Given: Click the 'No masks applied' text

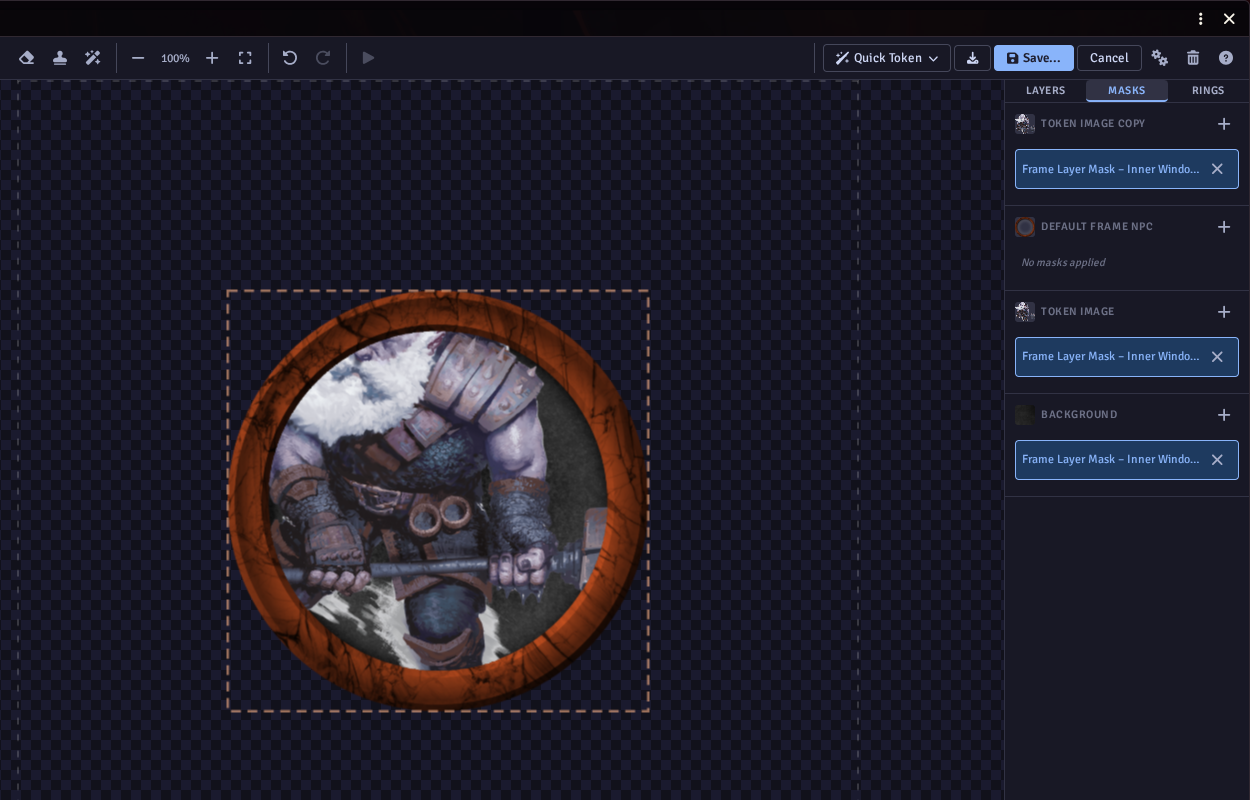Looking at the screenshot, I should pos(1063,262).
